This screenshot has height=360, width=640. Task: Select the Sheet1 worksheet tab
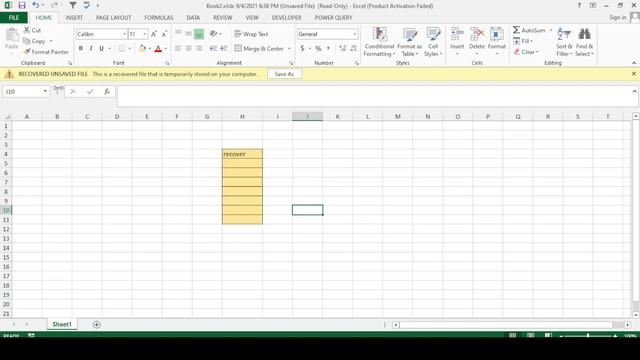coord(62,324)
